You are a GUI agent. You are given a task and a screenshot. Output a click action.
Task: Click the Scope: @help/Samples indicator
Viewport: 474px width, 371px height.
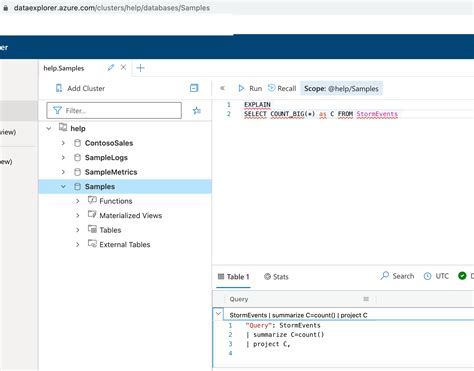[341, 89]
